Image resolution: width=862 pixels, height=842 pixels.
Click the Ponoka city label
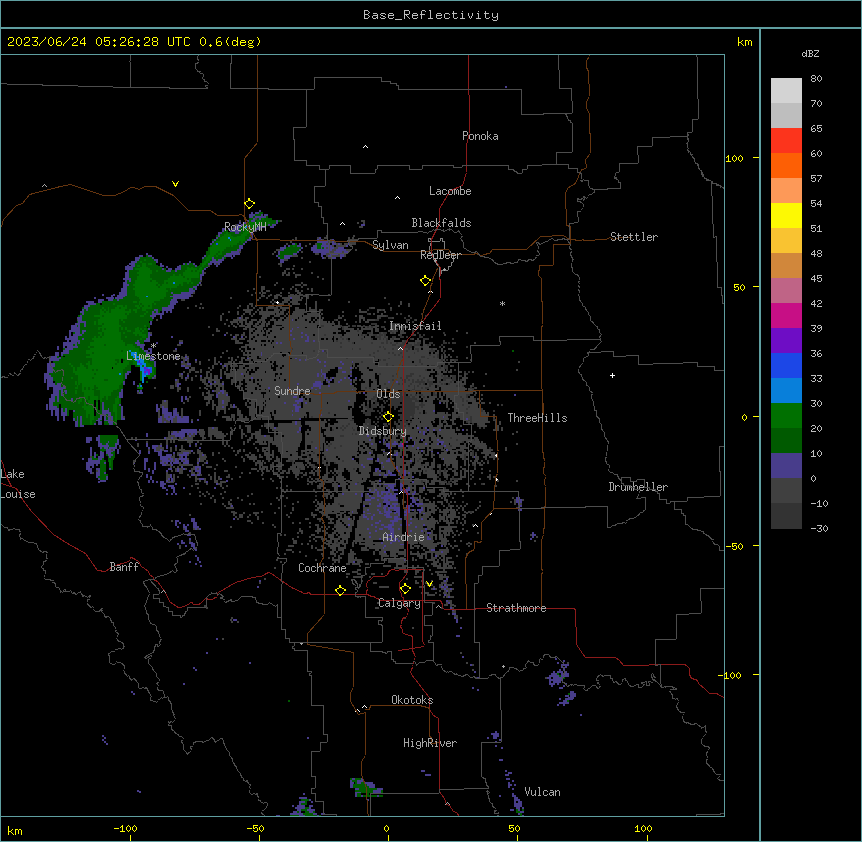coord(480,136)
